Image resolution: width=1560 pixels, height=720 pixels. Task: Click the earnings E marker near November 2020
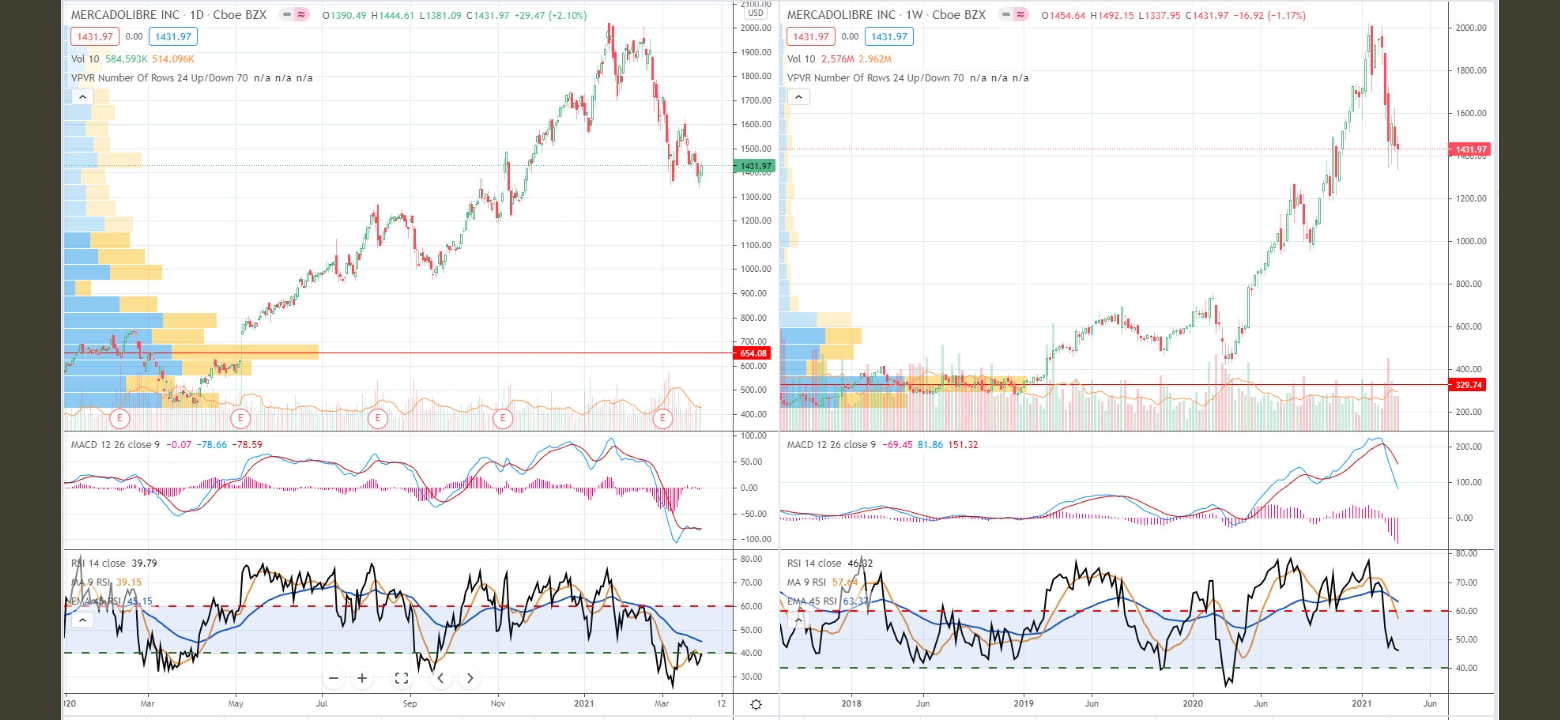point(502,418)
